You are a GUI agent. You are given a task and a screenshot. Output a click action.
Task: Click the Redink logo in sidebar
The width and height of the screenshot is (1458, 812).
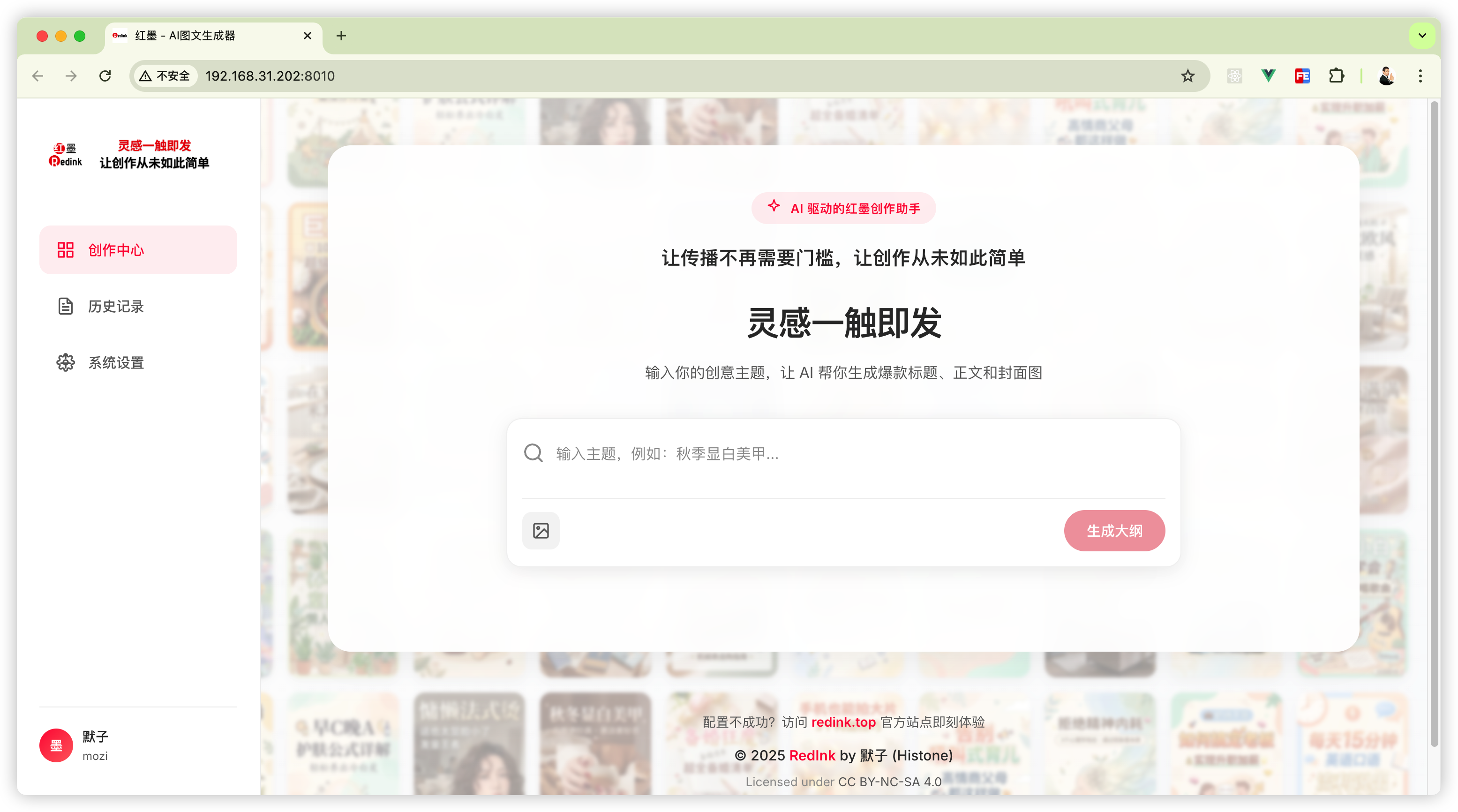point(66,155)
